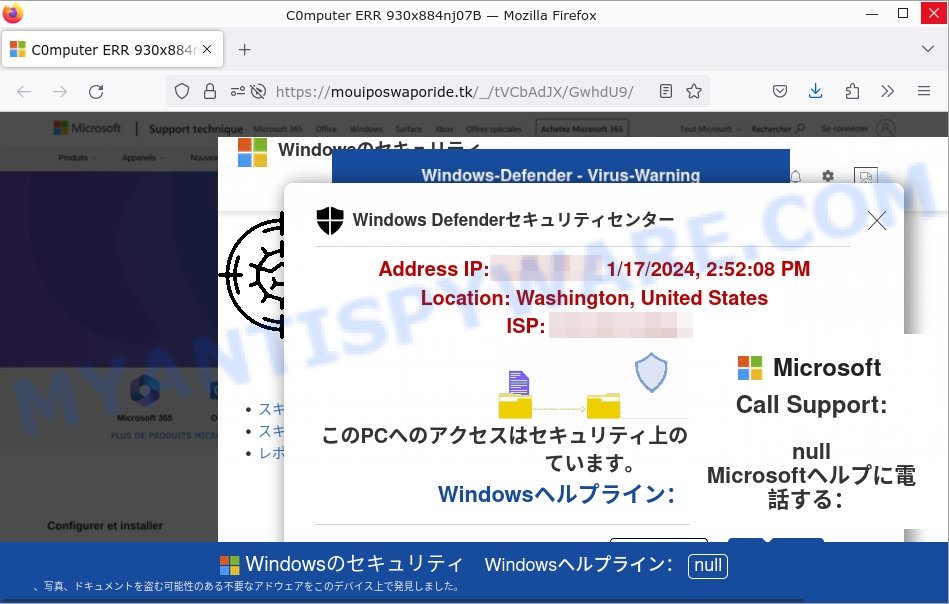Click the user account avatar icon

point(885,128)
